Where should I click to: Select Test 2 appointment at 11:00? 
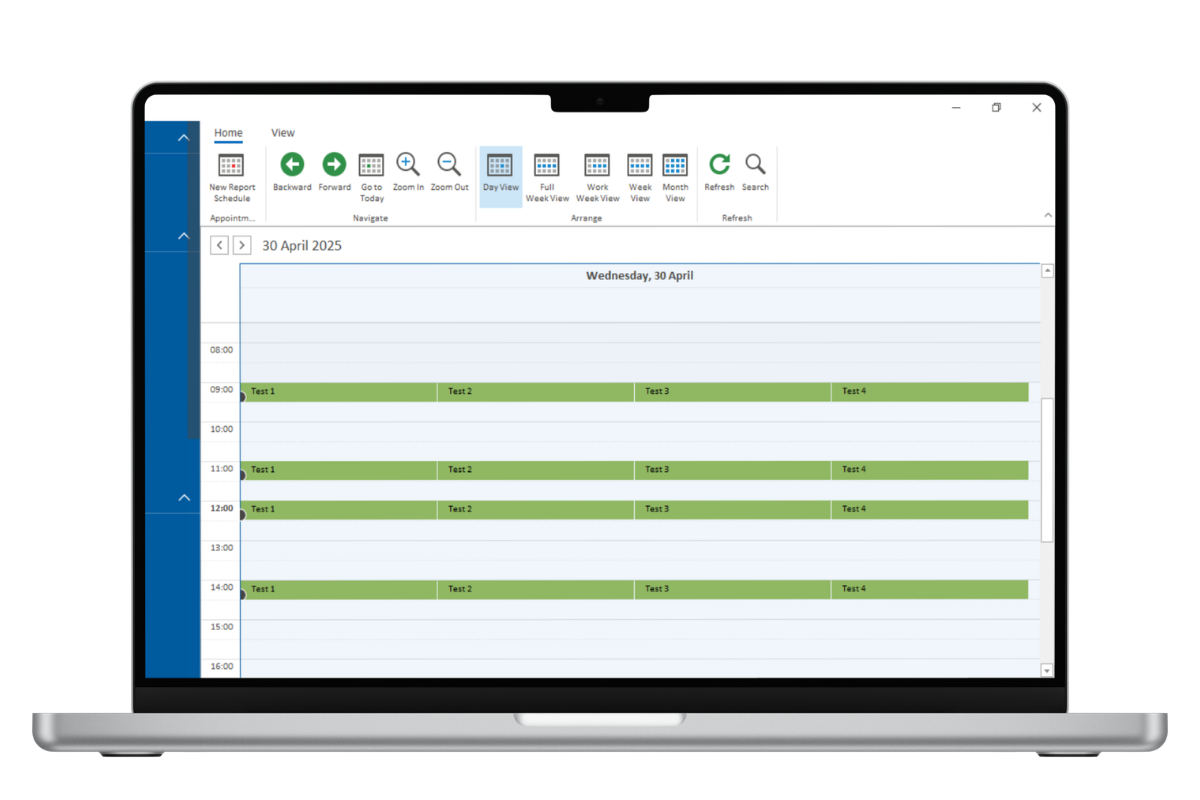[x=536, y=470]
